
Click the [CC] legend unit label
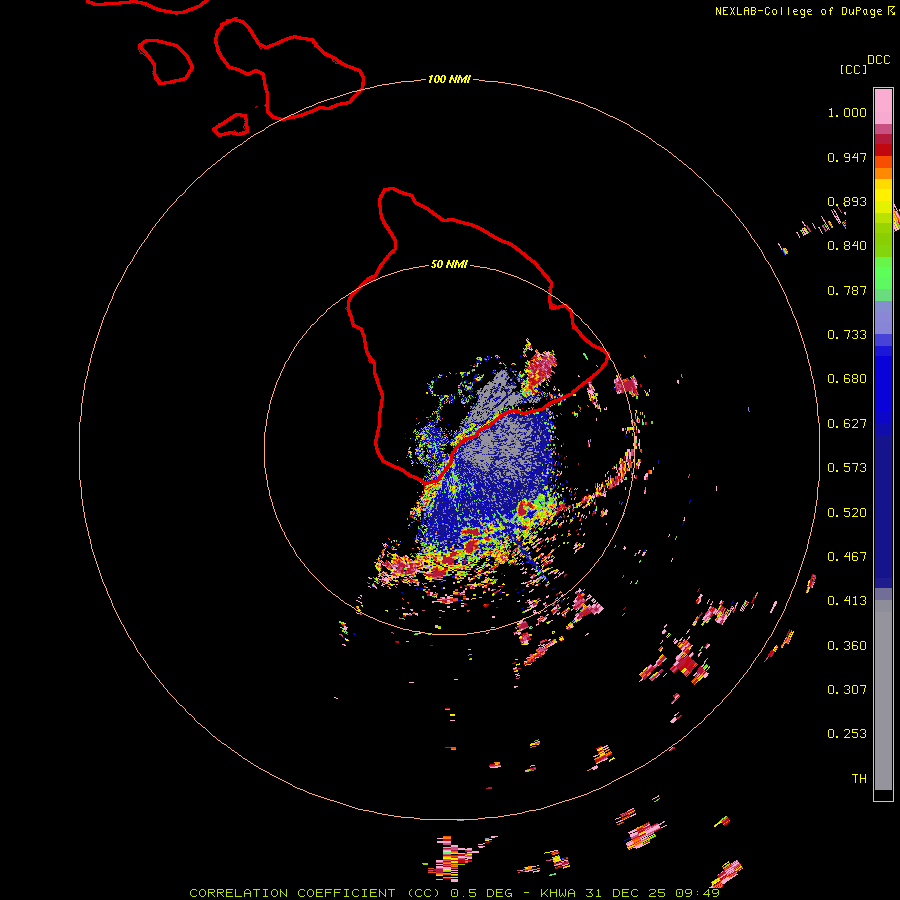point(854,69)
